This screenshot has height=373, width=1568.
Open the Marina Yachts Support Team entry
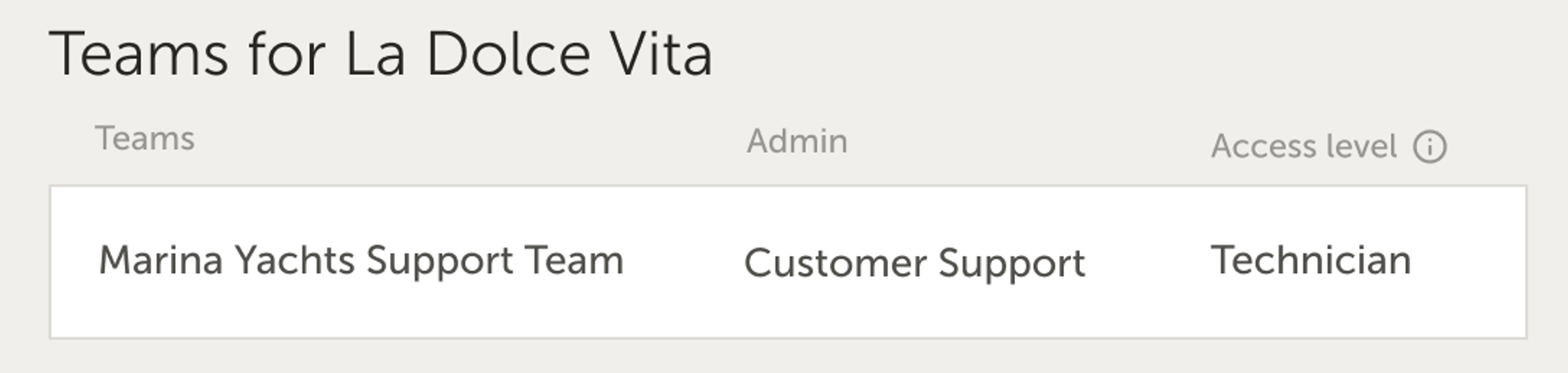[x=361, y=260]
